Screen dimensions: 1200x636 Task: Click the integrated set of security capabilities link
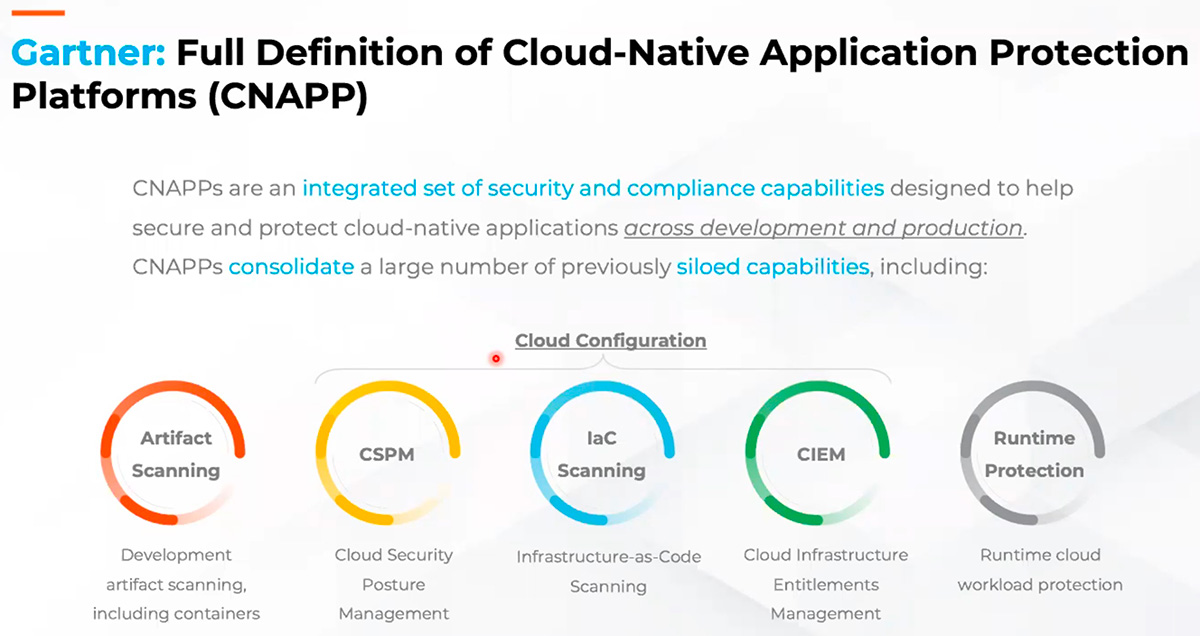[594, 188]
